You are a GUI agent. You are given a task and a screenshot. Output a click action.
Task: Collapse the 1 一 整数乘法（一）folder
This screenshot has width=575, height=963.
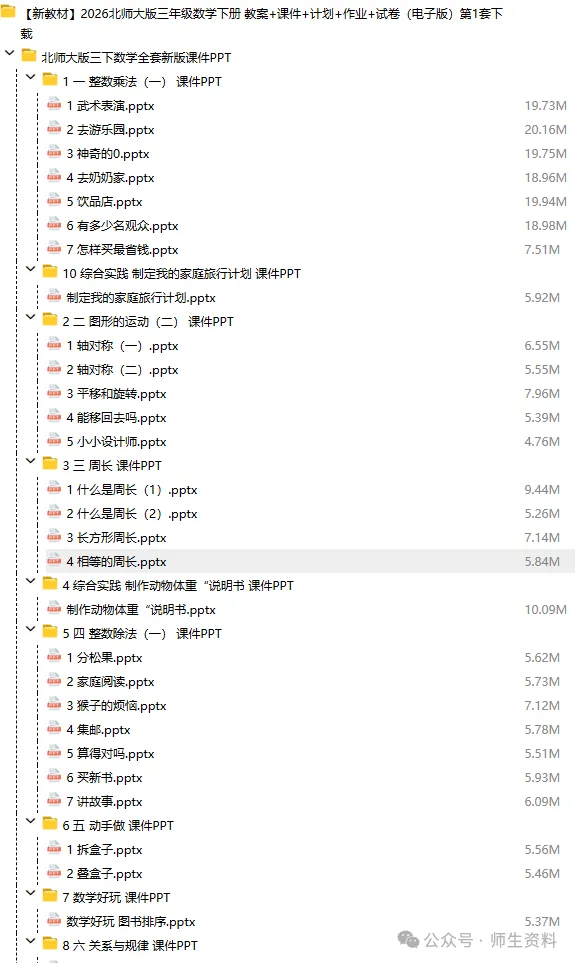click(x=30, y=77)
